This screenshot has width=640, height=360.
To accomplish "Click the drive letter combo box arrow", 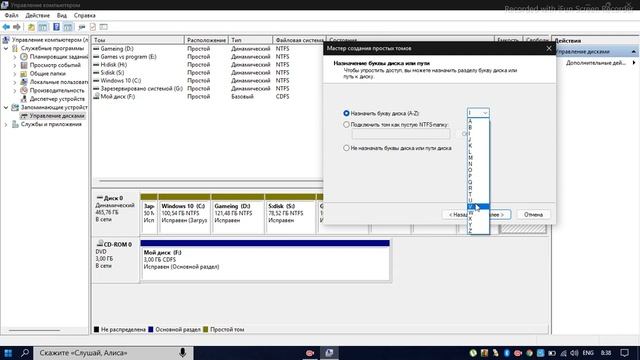I will click(485, 113).
